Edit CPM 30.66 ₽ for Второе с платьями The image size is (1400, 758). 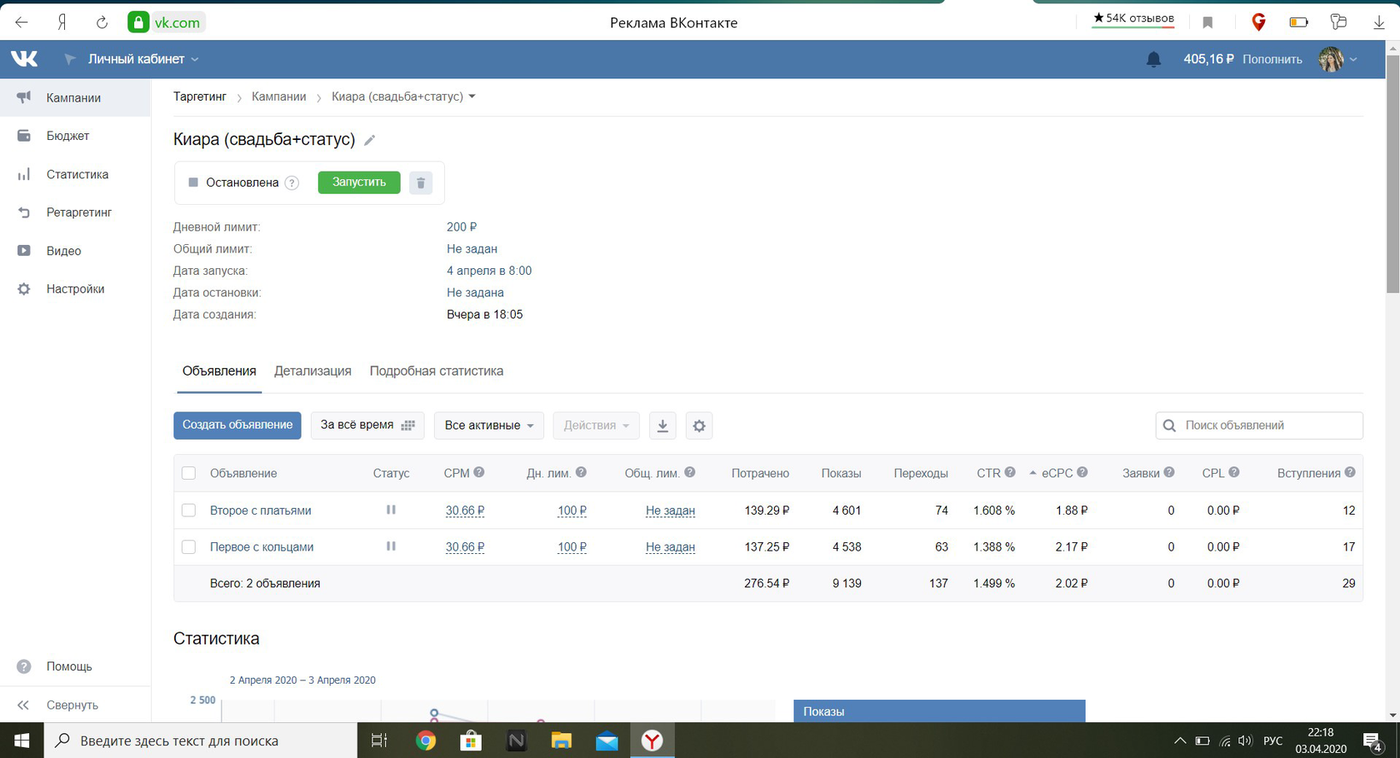(x=465, y=510)
